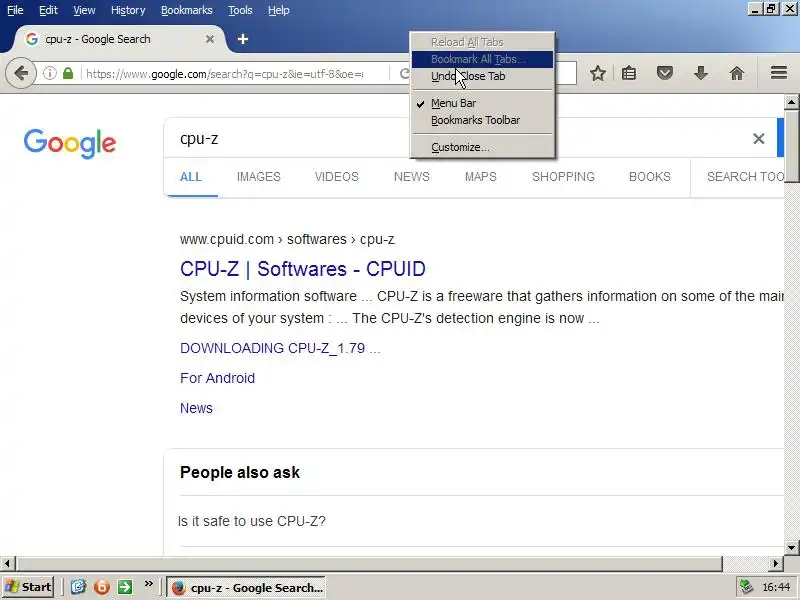
Task: Open the Downloads arrow button
Action: (x=701, y=73)
